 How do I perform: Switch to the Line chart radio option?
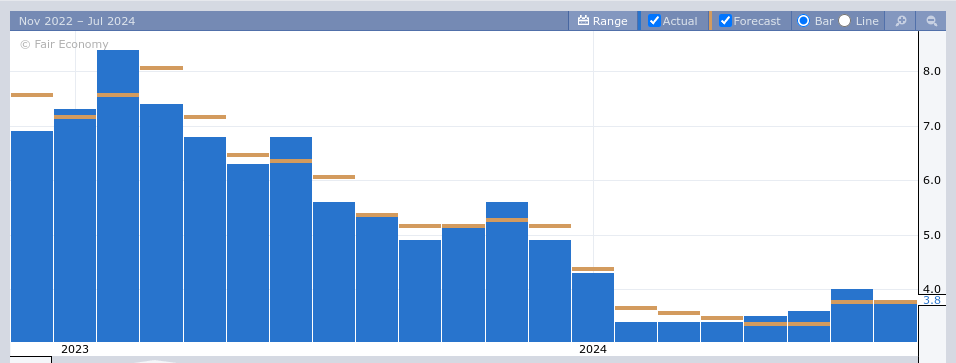click(x=844, y=21)
